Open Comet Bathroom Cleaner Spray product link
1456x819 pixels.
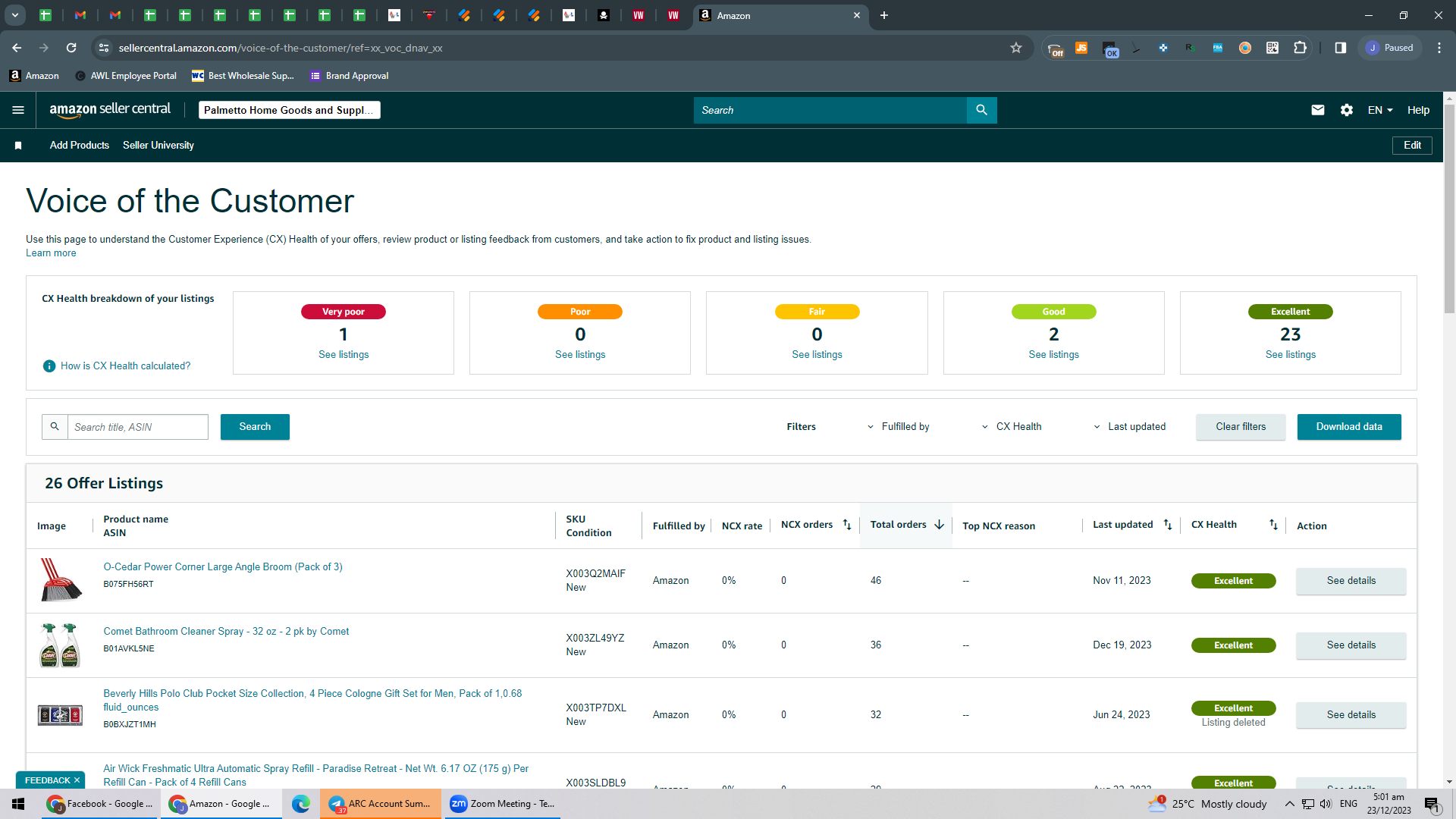coord(226,632)
